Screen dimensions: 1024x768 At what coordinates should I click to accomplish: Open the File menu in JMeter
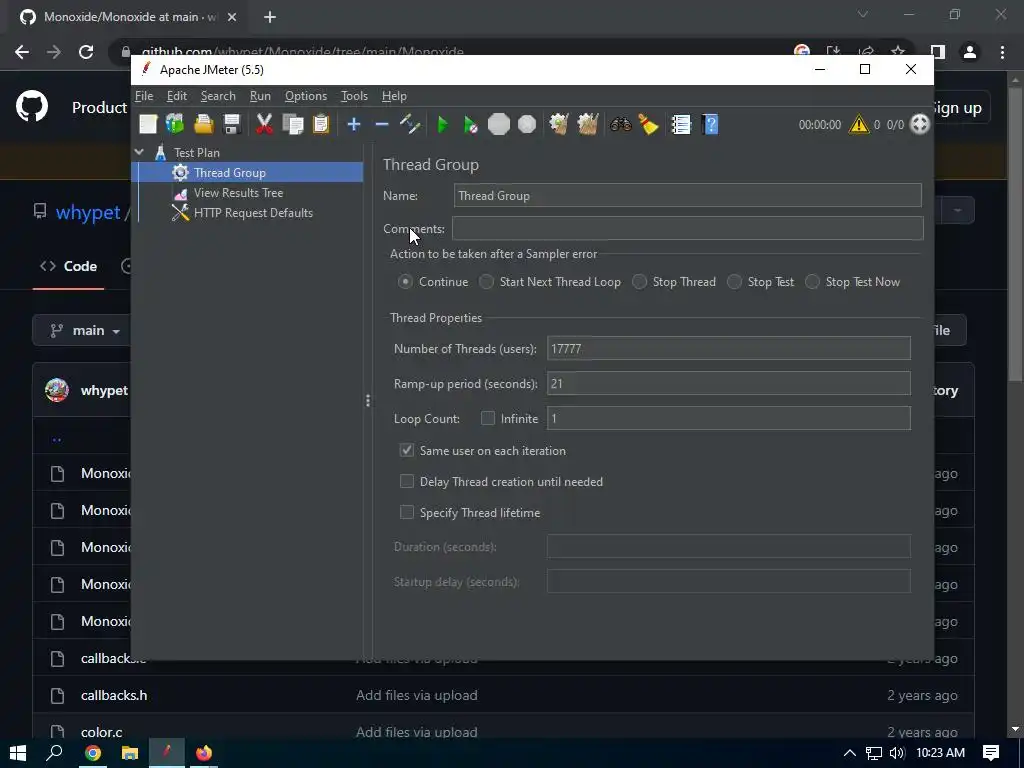pyautogui.click(x=144, y=96)
